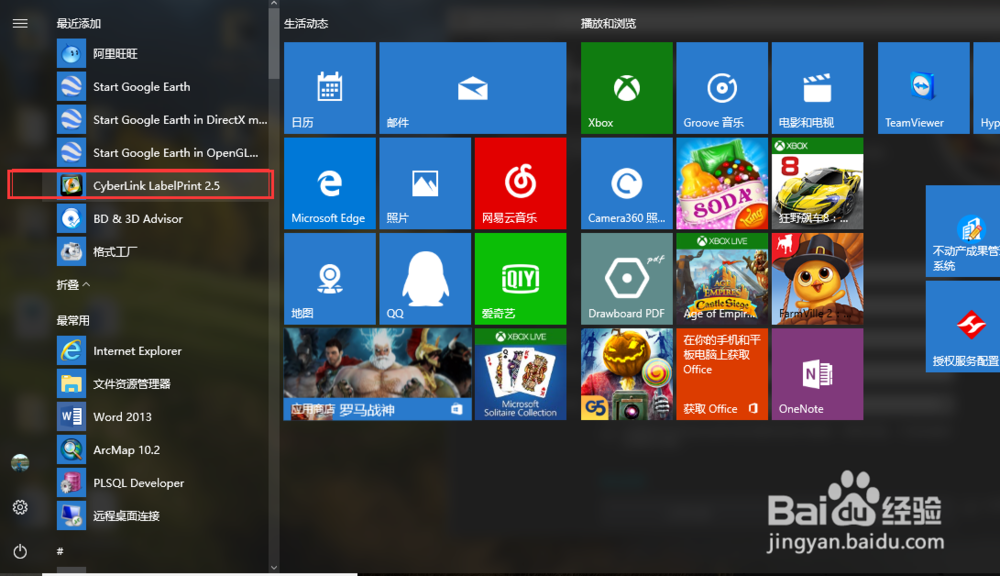Open the 授权服务配置 tile
1000x576 pixels.
pos(963,327)
